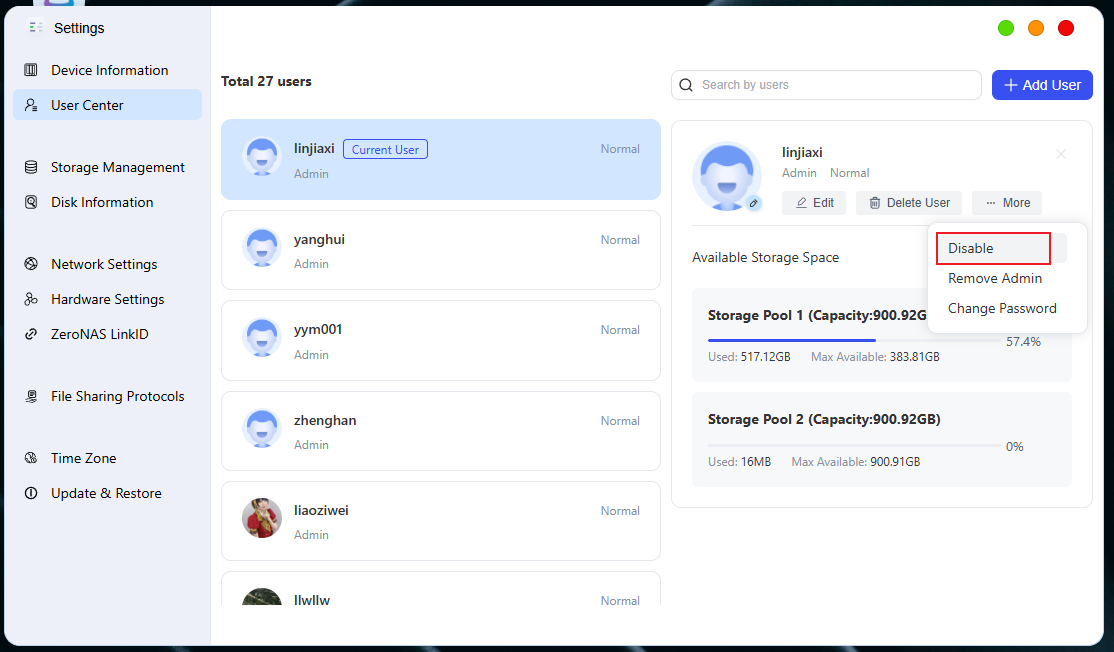Click the Current User badge
The height and width of the screenshot is (652, 1114).
click(385, 150)
